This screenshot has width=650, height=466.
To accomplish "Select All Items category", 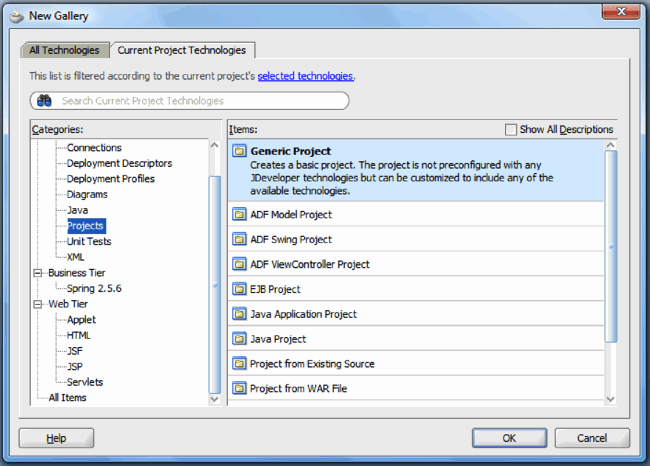I will pyautogui.click(x=67, y=398).
